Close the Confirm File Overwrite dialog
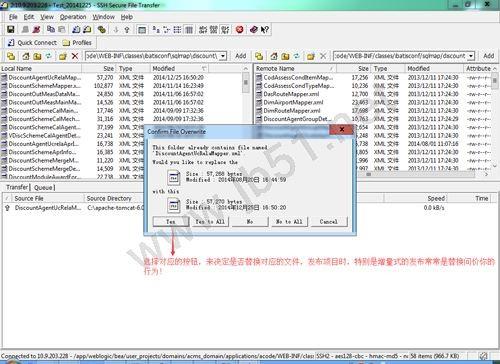 [341, 129]
